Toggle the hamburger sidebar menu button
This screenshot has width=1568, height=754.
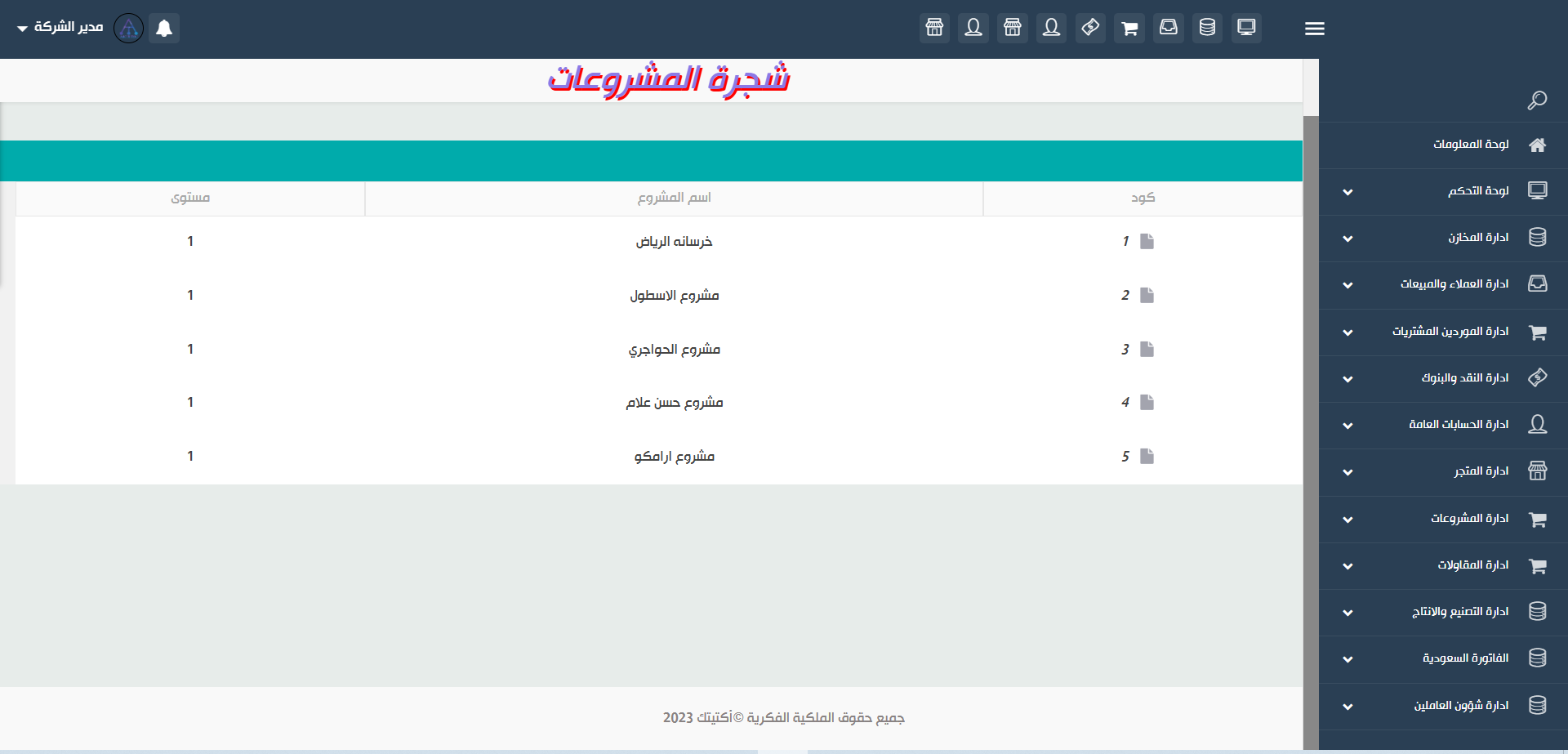tap(1314, 29)
